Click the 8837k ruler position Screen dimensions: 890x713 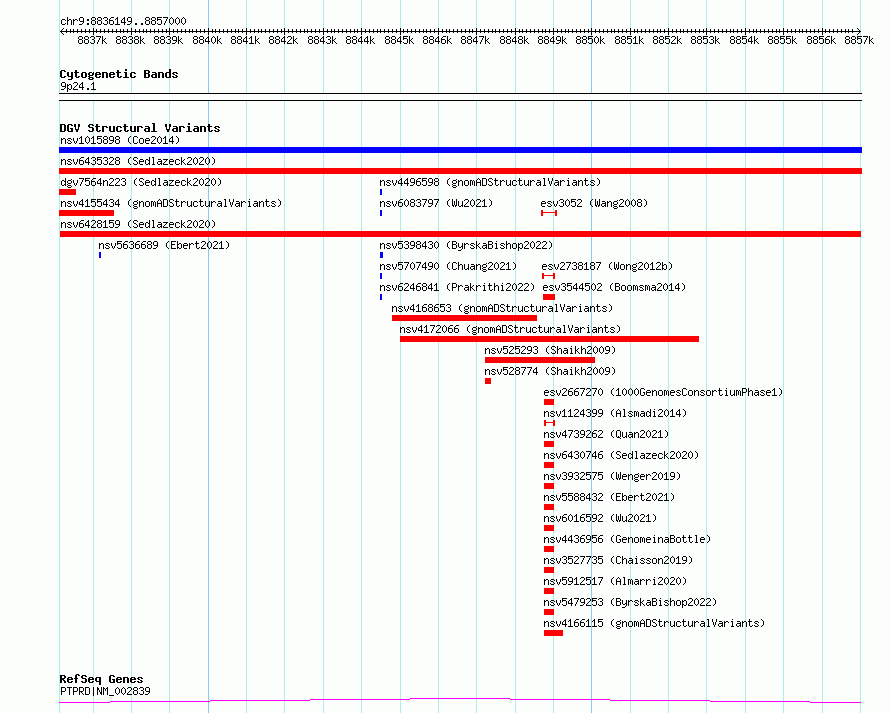pyautogui.click(x=92, y=40)
